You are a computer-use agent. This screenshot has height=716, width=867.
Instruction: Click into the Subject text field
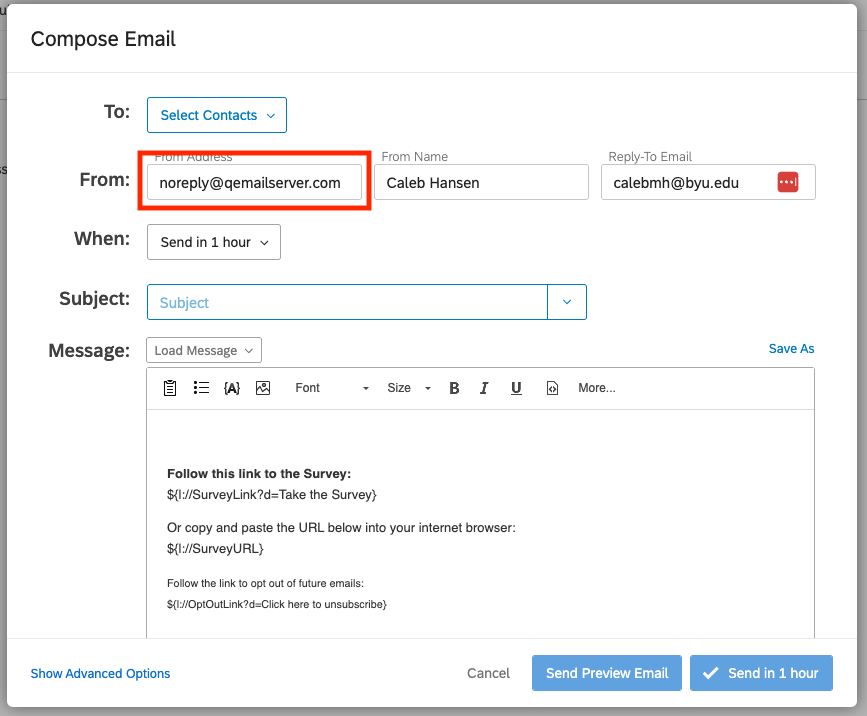click(x=347, y=302)
